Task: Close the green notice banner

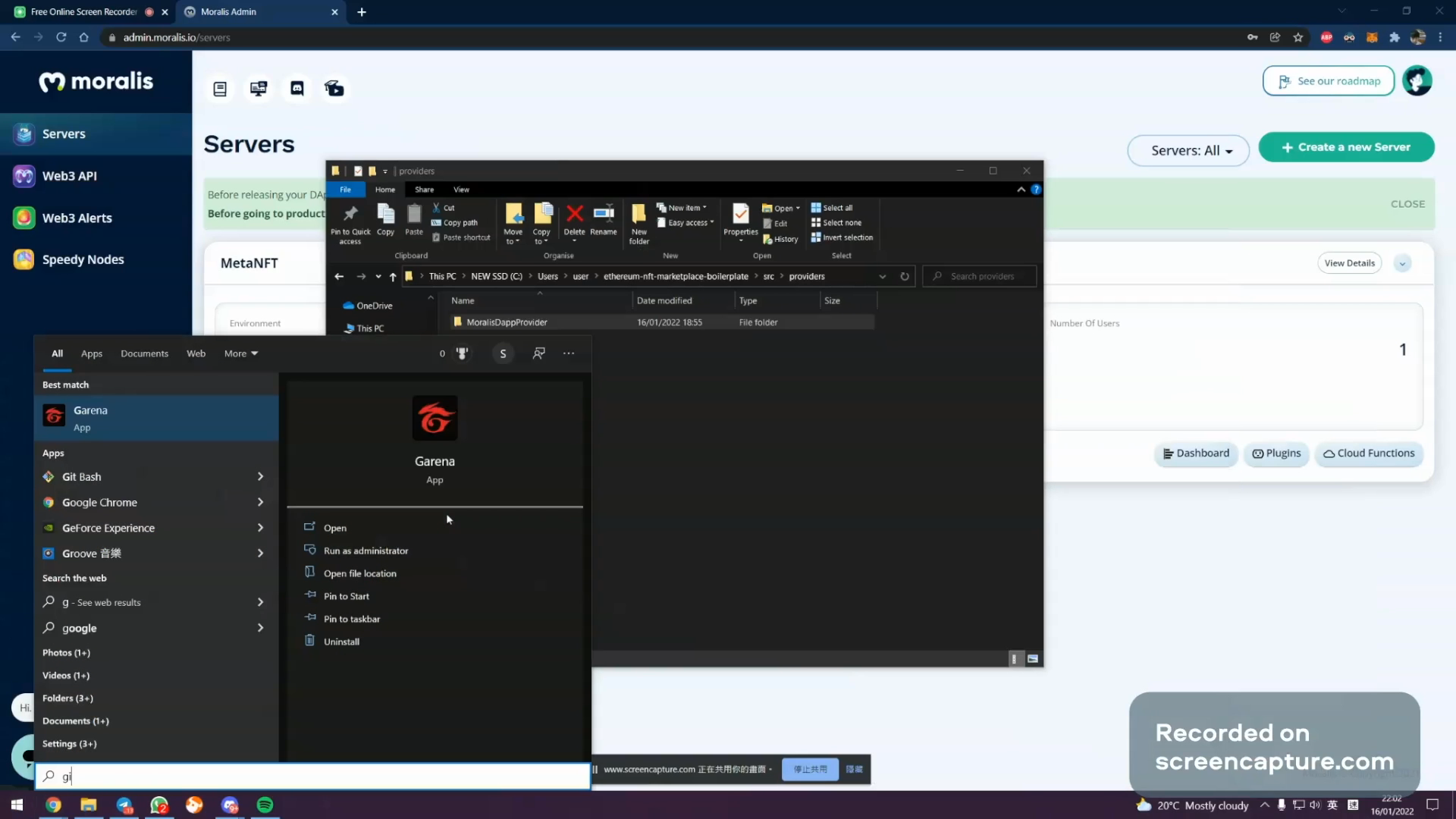Action: pyautogui.click(x=1407, y=204)
